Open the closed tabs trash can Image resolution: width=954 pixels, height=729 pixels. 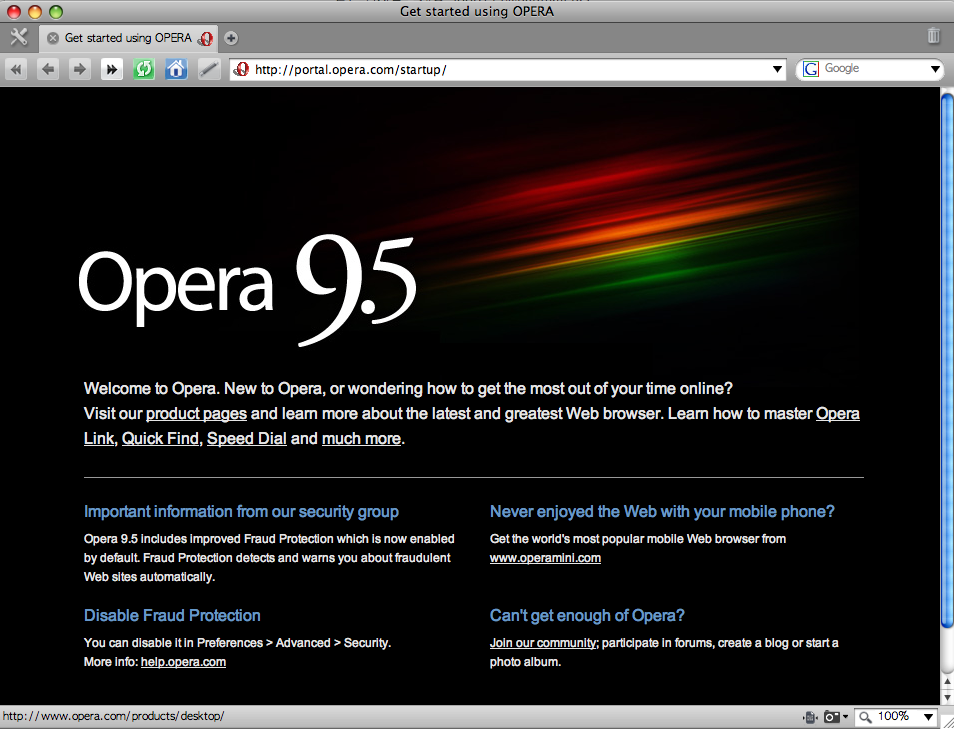pos(933,36)
